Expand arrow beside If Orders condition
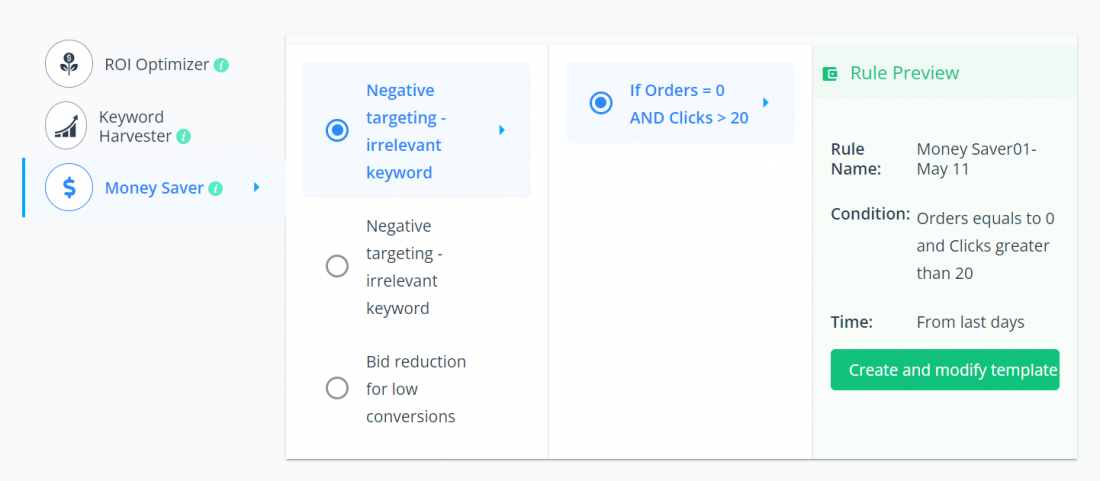Screen dimensions: 1100x481 pos(765,102)
